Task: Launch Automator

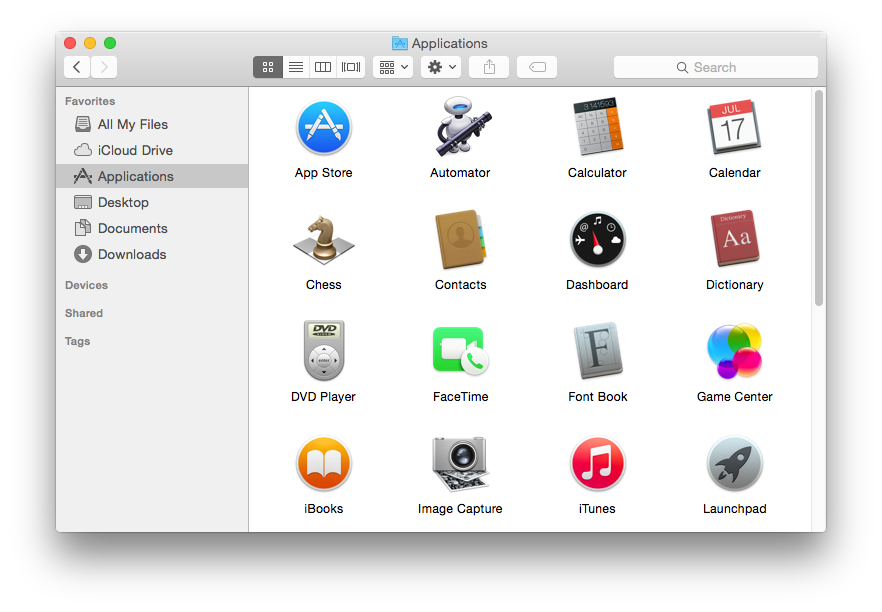Action: coord(460,127)
